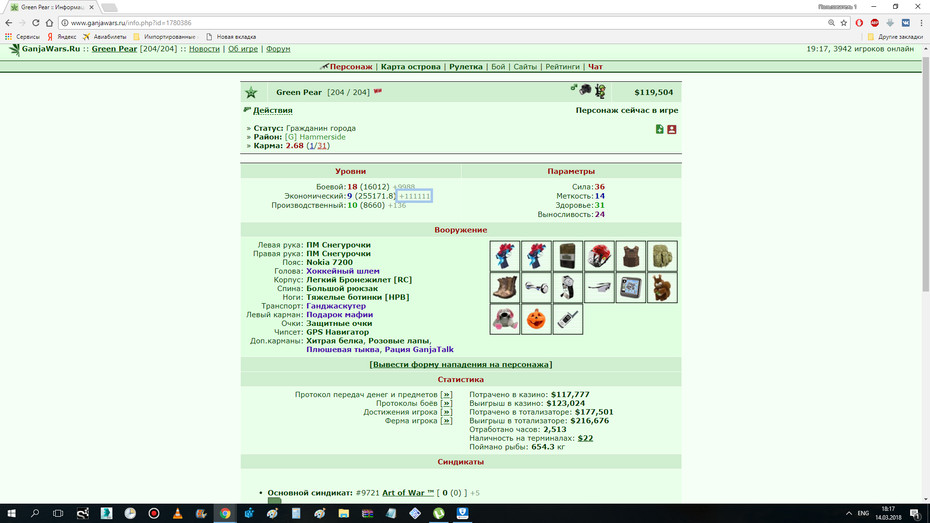930x523 pixels.
Task: Click the red flag icon after [204 / 204]
Action: [x=378, y=91]
